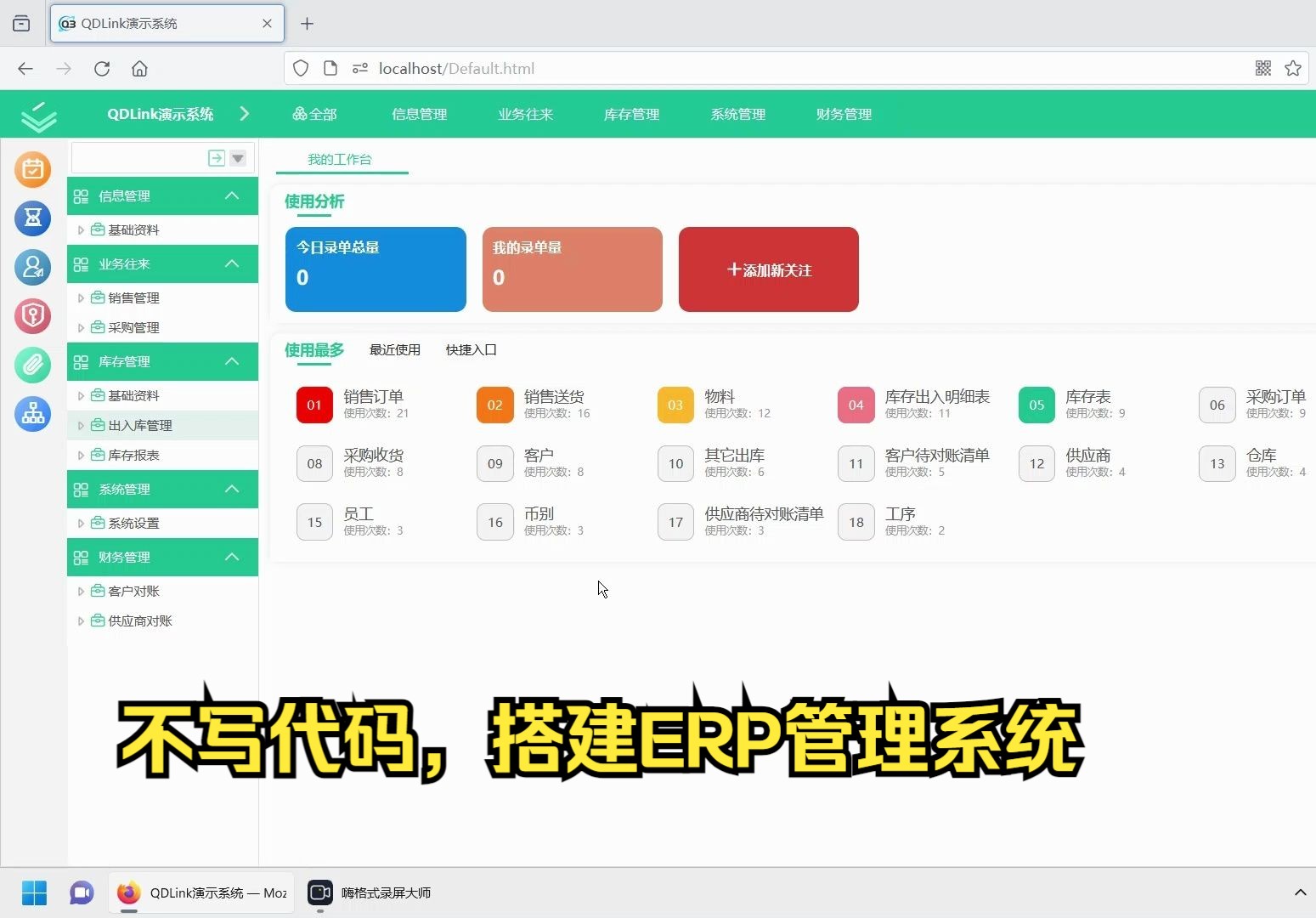Open the 11 客户待对账清单 shortcut tile
The width and height of the screenshot is (1316, 918).
(914, 463)
